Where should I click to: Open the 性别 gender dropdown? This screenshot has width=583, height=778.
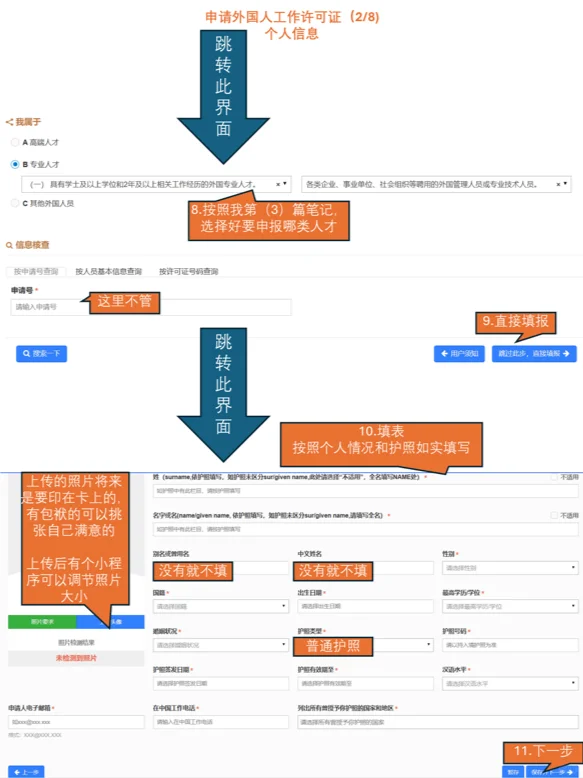[x=510, y=568]
